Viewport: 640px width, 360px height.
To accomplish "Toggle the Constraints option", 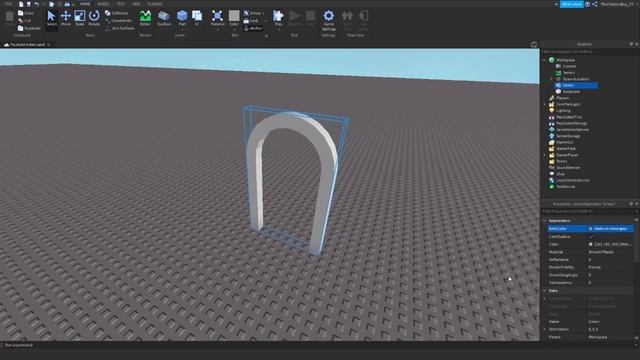I will coord(118,20).
